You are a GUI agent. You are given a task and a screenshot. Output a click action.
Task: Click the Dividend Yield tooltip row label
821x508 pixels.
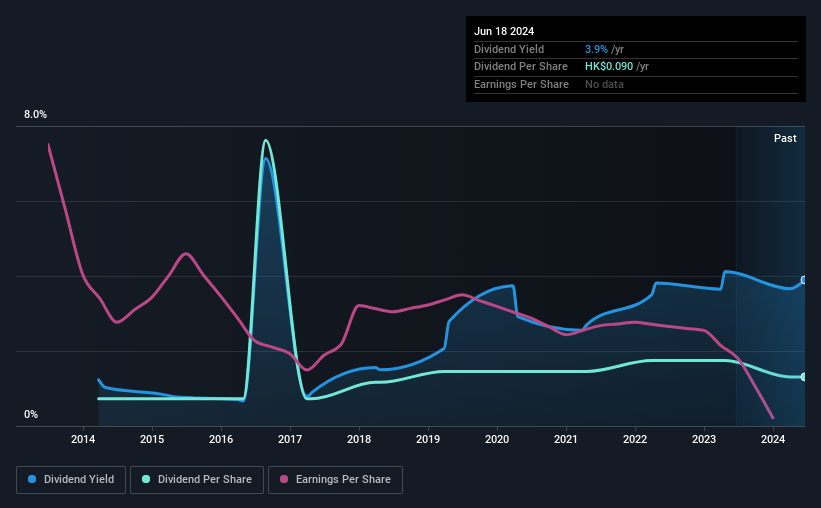509,49
